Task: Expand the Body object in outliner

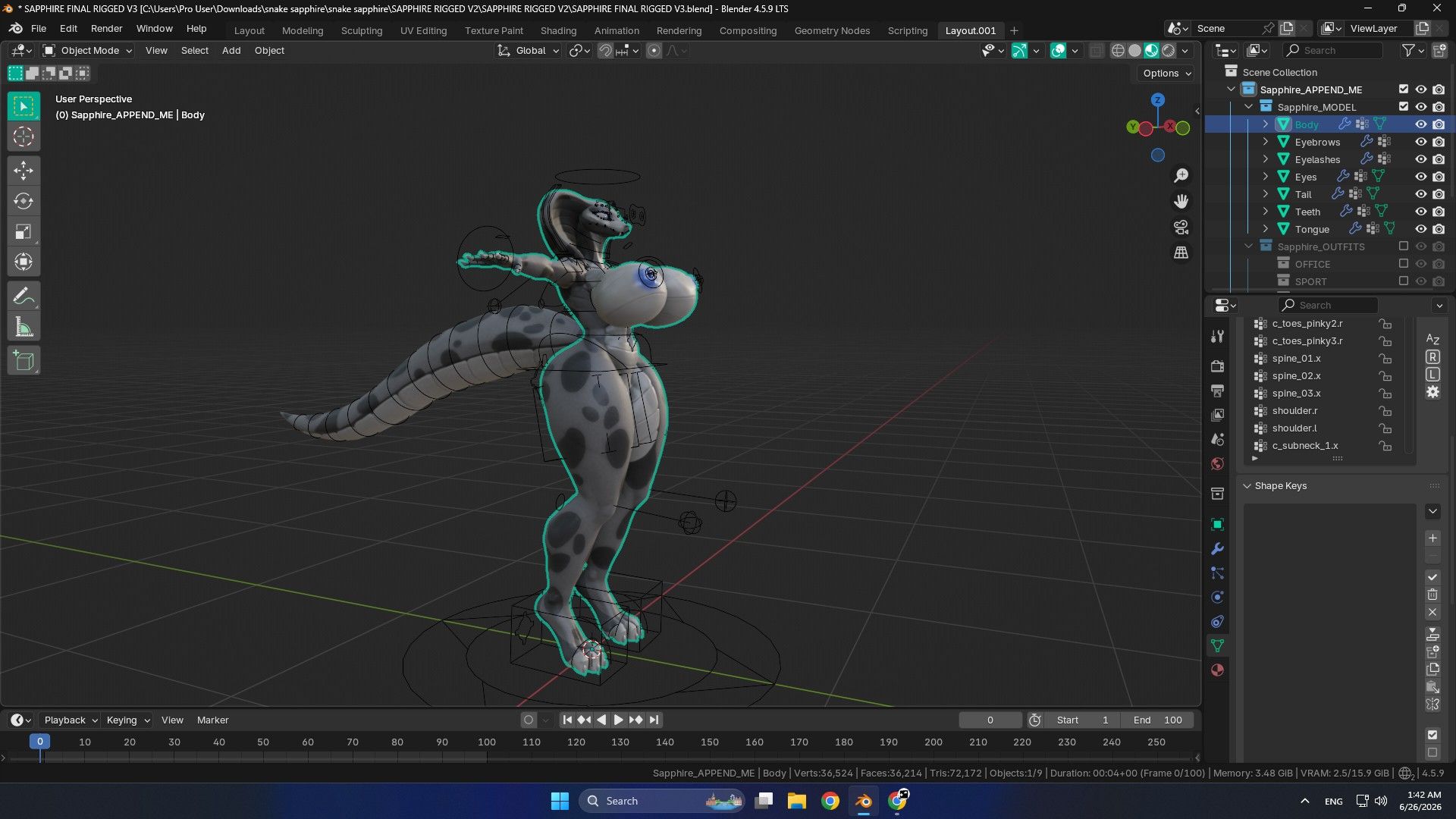Action: pos(1265,124)
